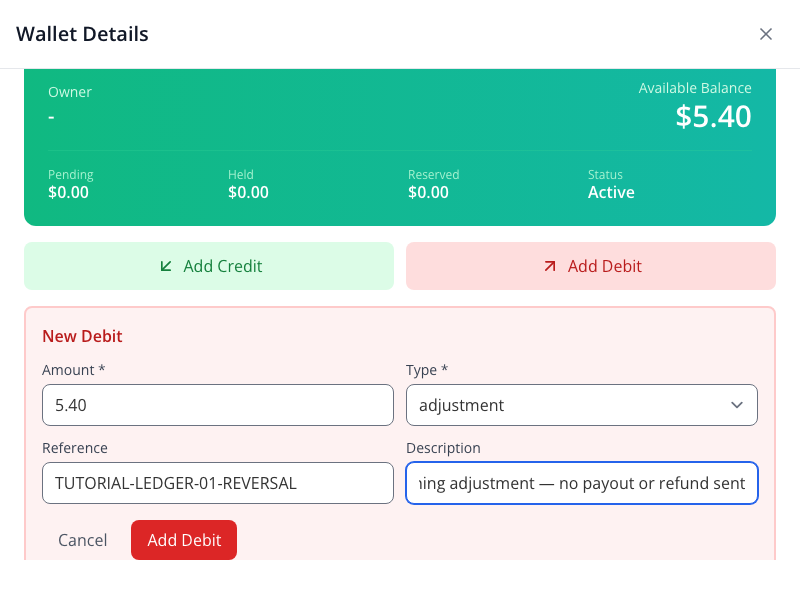Image resolution: width=800 pixels, height=600 pixels.
Task: Click the Active status text
Action: point(611,192)
